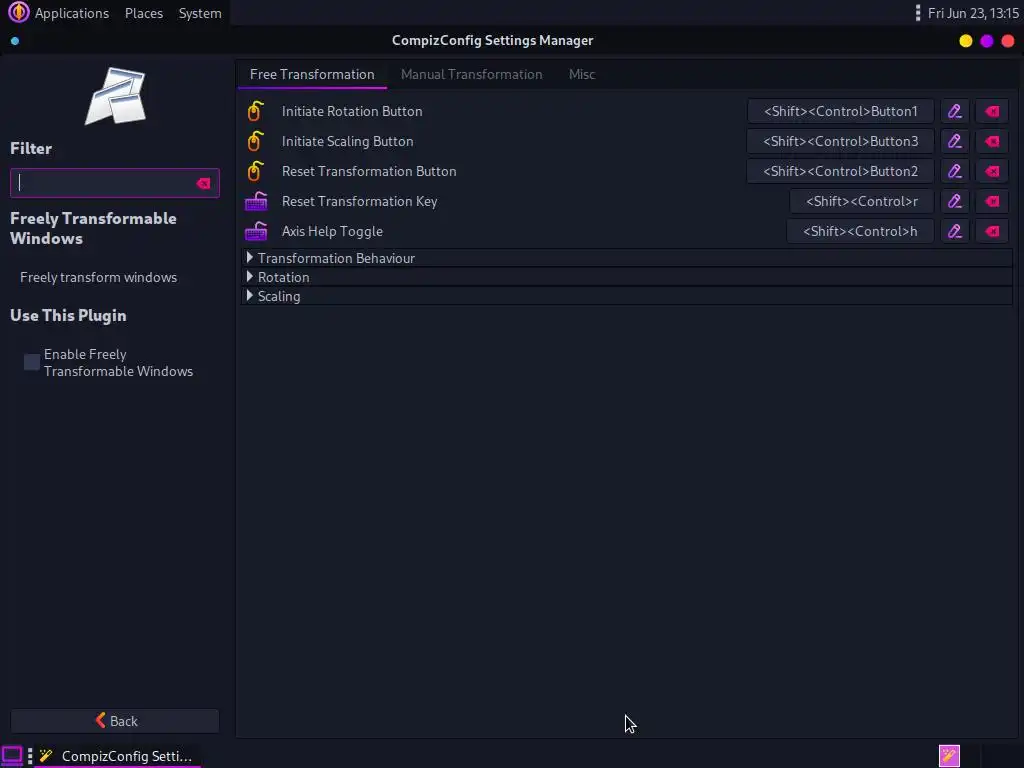This screenshot has width=1024, height=768.
Task: Click the date and time clock in panel
Action: (973, 13)
